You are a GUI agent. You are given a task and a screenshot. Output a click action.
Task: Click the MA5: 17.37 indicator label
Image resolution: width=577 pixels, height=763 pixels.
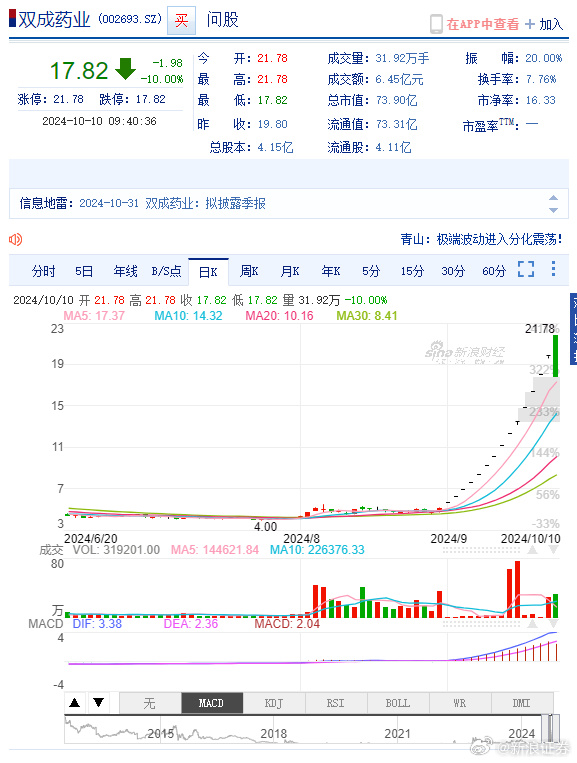click(94, 316)
